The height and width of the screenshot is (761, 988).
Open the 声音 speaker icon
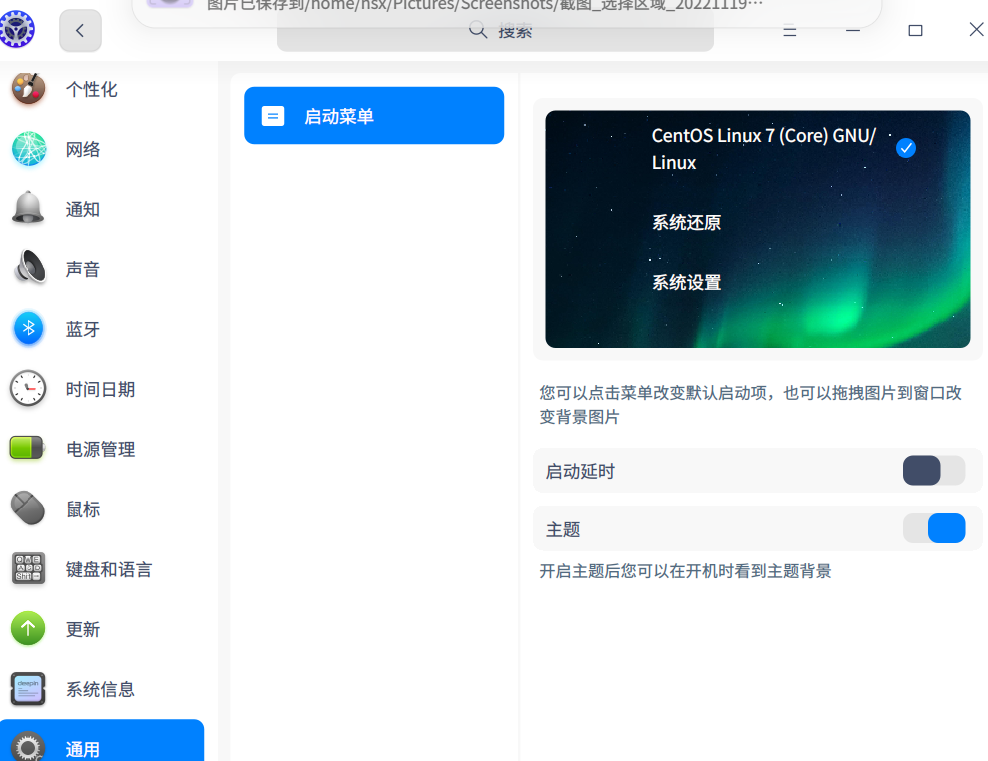tap(28, 268)
